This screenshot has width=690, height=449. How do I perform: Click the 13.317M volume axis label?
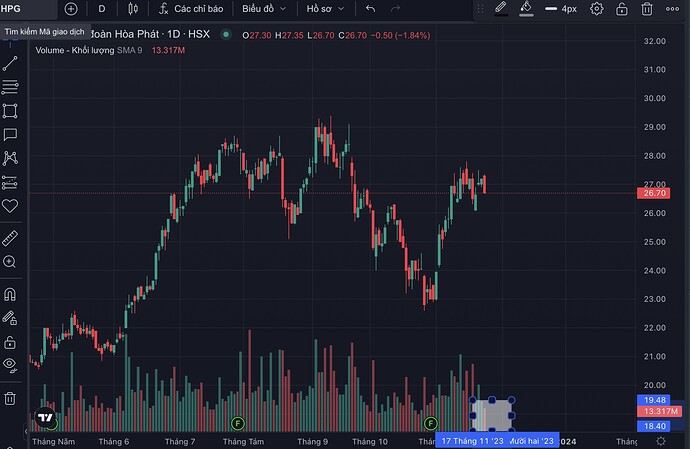660,411
